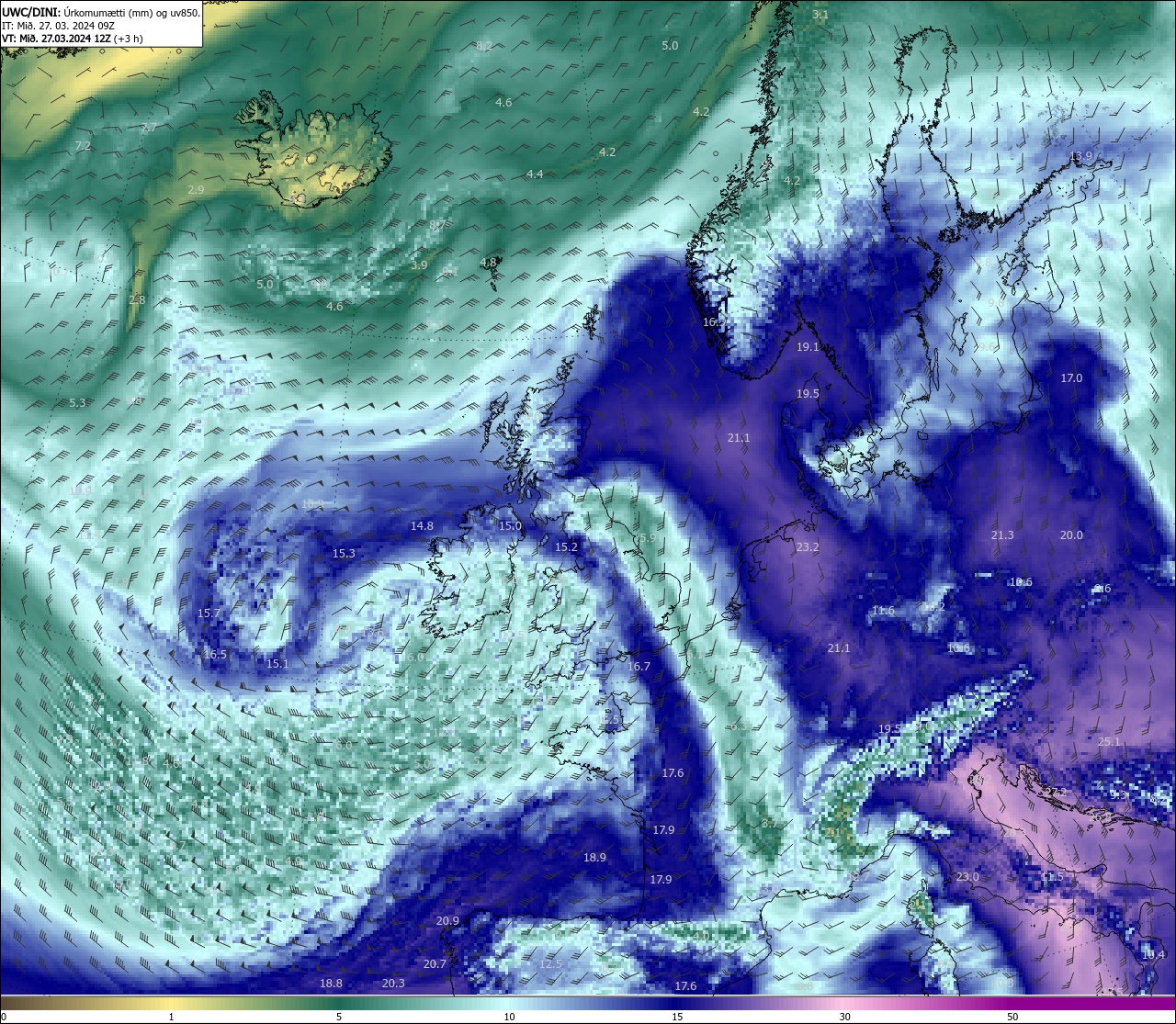Click the VT valid time 12Z line
The image size is (1176, 1024).
(72, 39)
